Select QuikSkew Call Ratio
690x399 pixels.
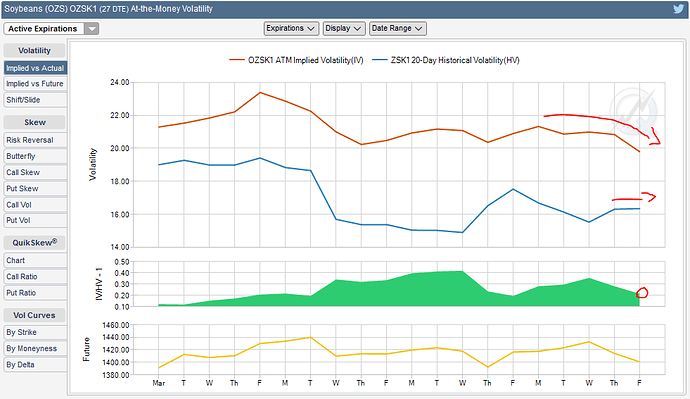point(35,277)
